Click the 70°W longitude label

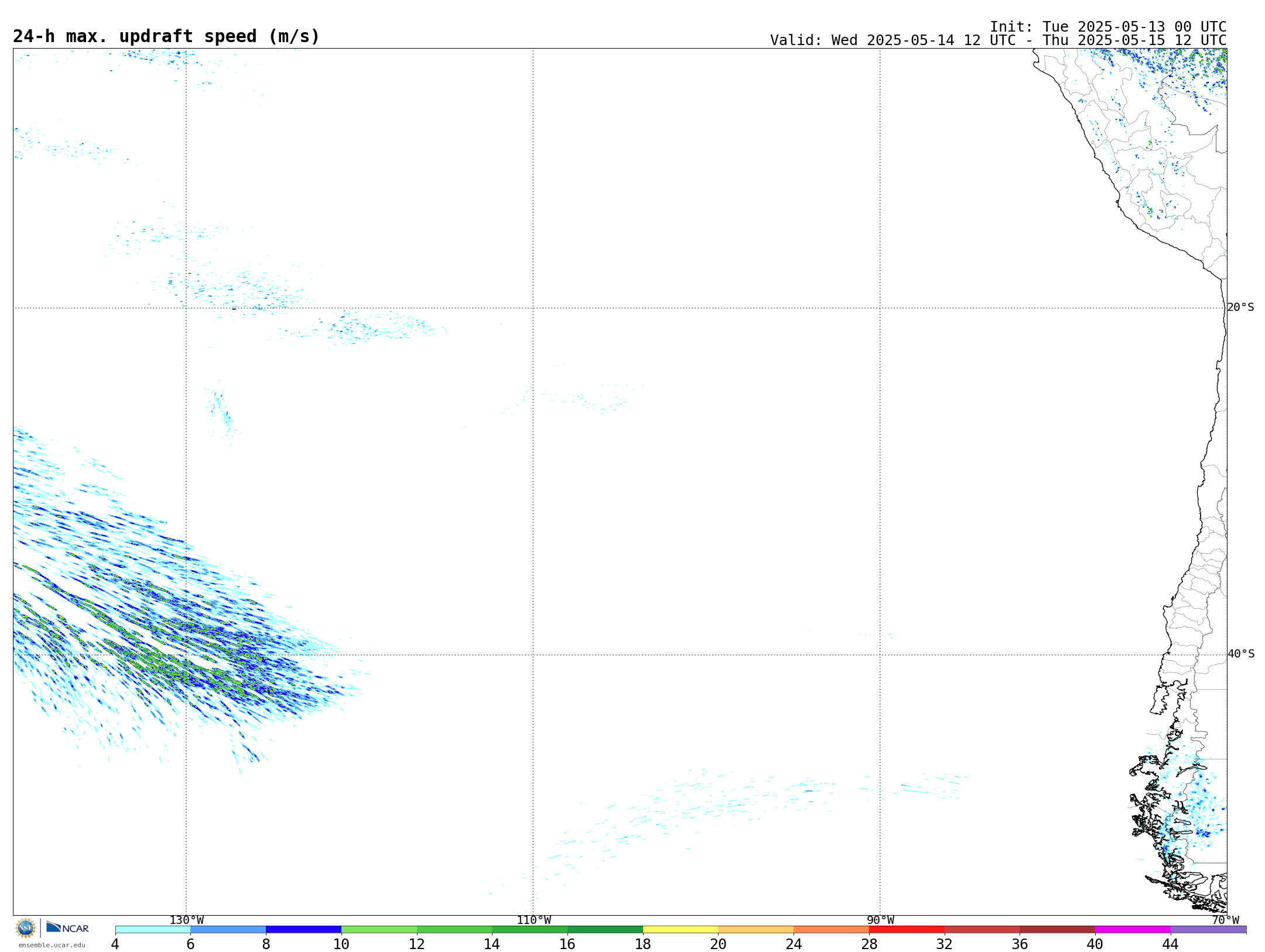[x=1225, y=920]
